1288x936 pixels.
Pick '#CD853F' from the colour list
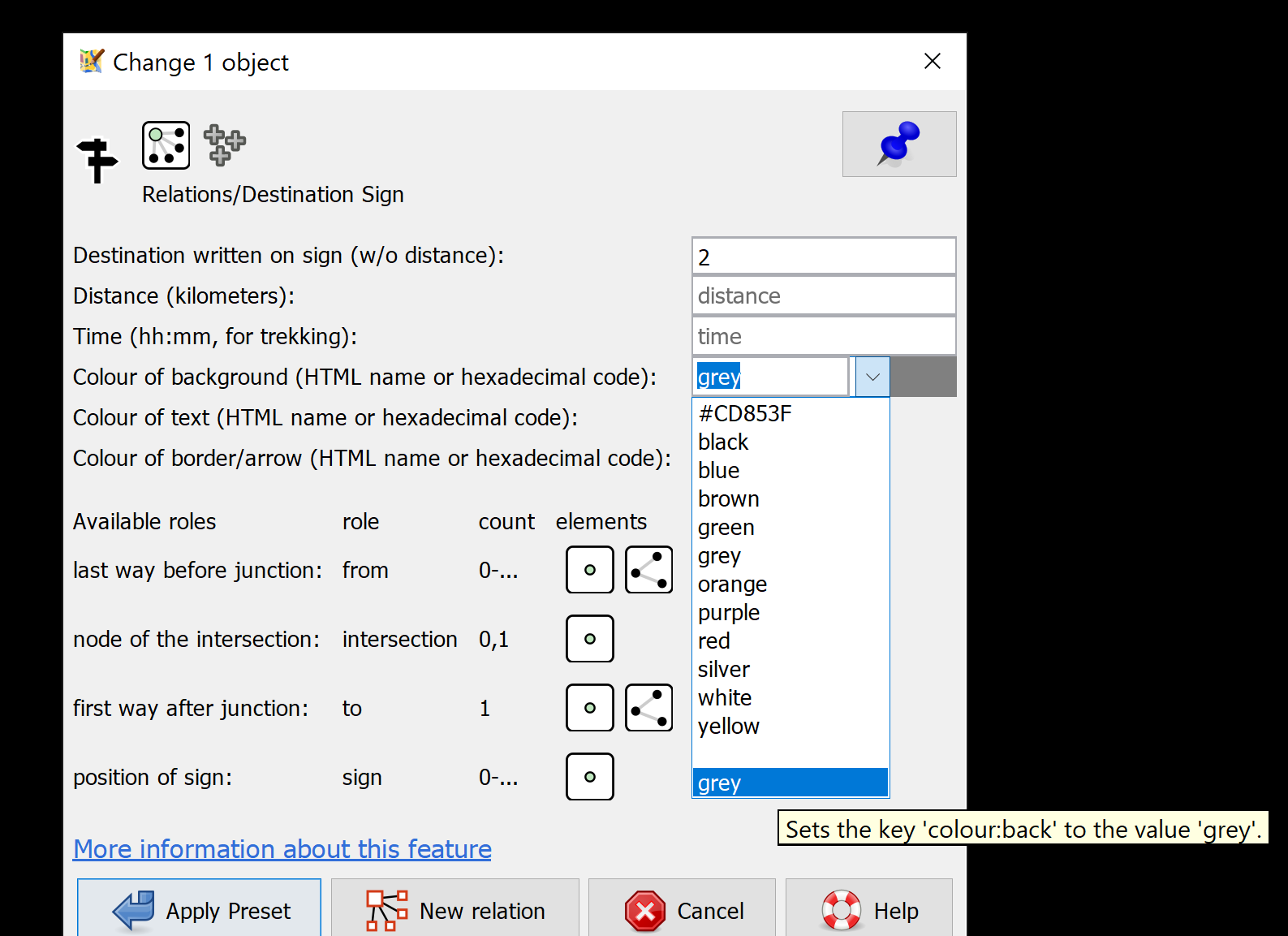pyautogui.click(x=744, y=414)
